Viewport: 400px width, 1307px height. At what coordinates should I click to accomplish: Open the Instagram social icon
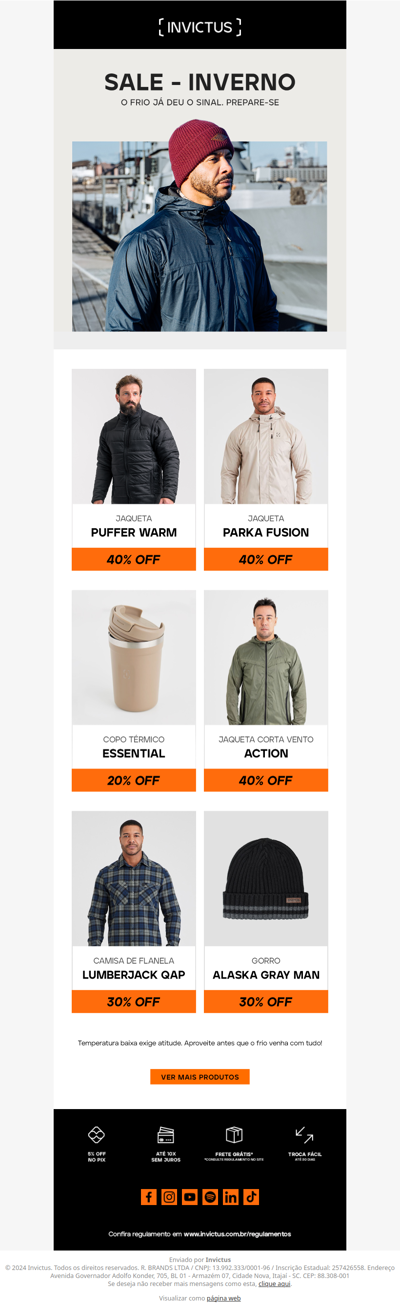(x=169, y=1197)
